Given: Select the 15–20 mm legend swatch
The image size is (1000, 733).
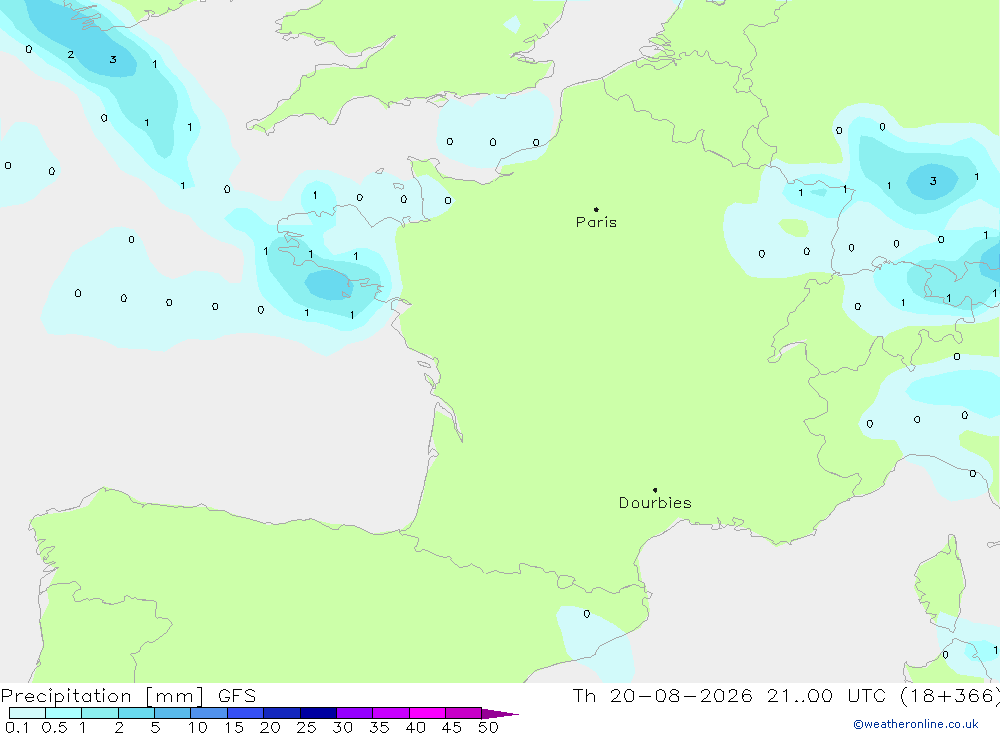Looking at the screenshot, I should (x=246, y=713).
